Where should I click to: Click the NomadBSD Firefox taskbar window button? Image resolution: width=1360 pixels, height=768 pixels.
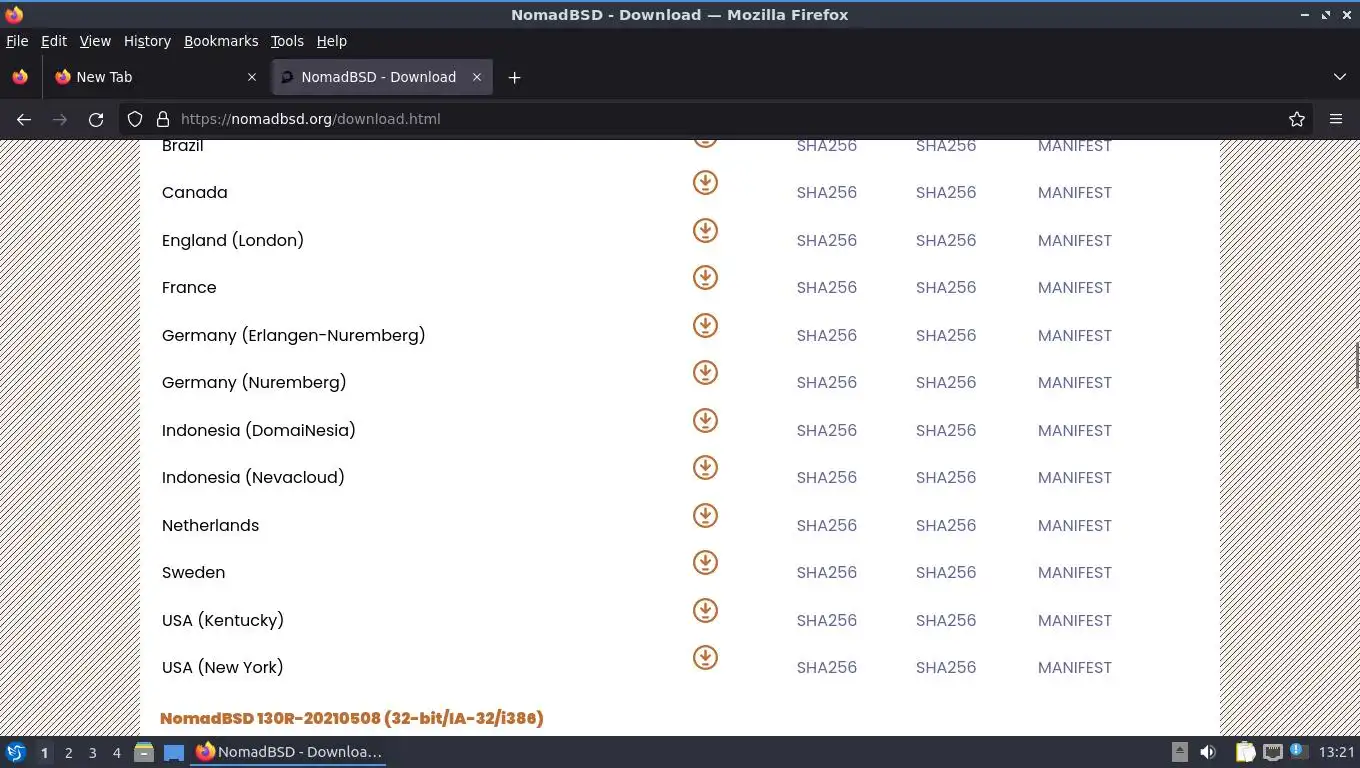click(x=290, y=752)
